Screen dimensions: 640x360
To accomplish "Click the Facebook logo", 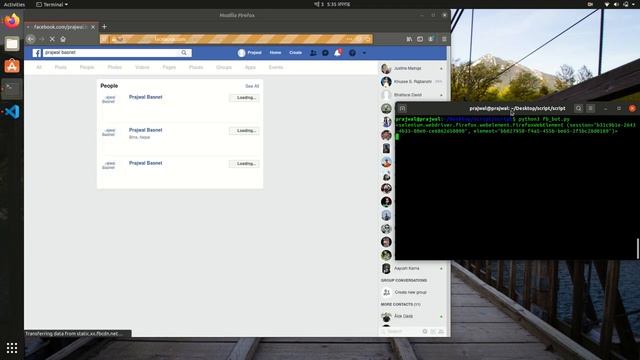I will pyautogui.click(x=37, y=53).
